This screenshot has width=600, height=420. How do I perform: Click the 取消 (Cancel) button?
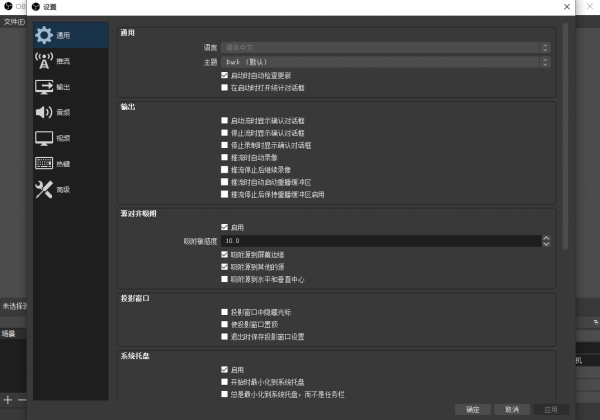click(511, 409)
